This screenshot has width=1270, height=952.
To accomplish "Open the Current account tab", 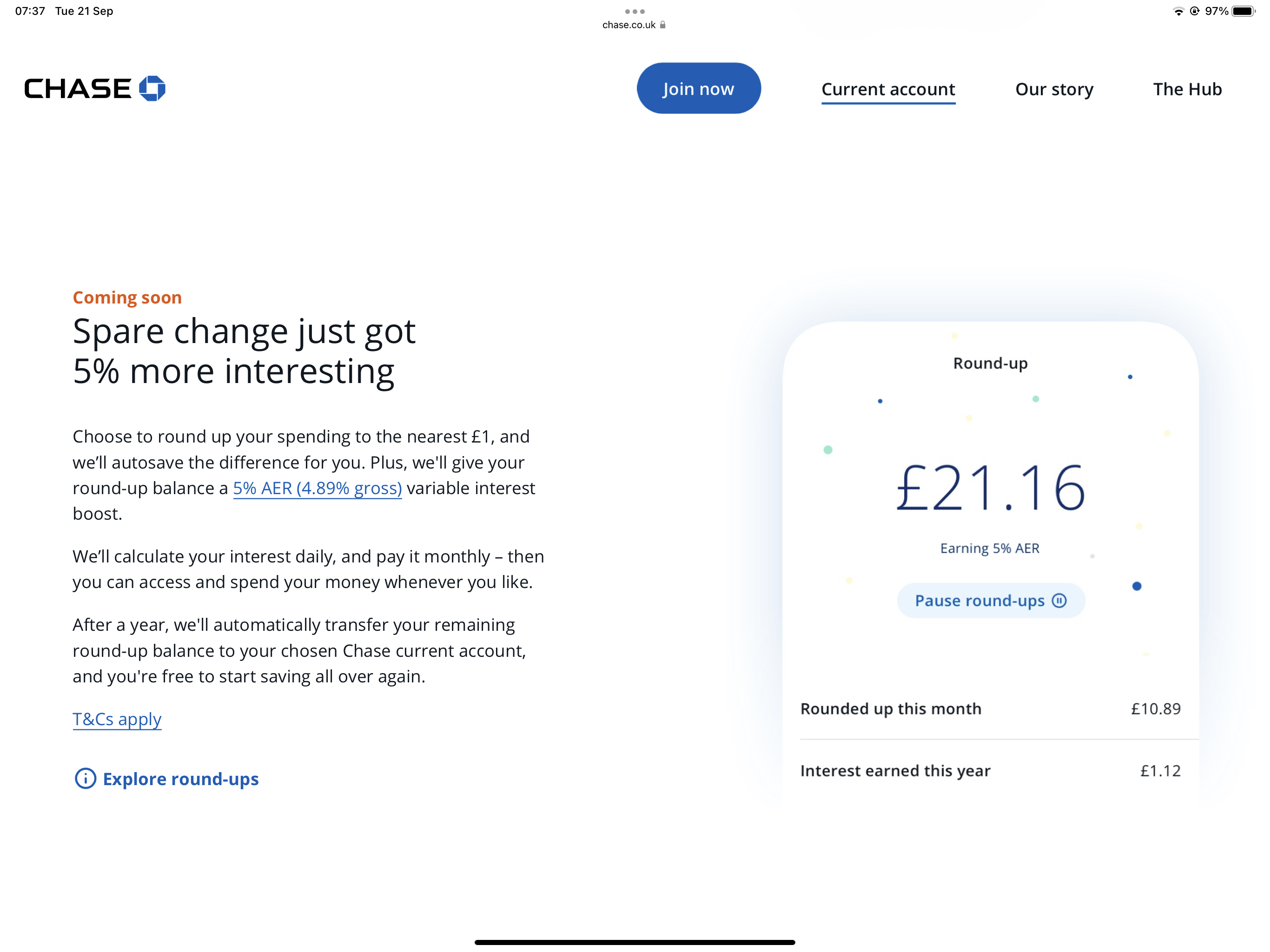I will [888, 90].
